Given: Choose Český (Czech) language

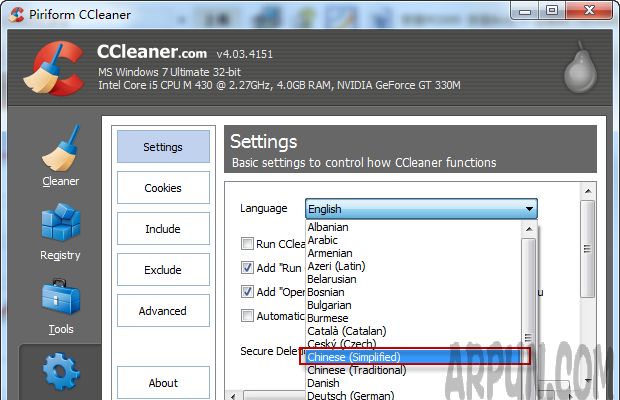Looking at the screenshot, I should (414, 344).
